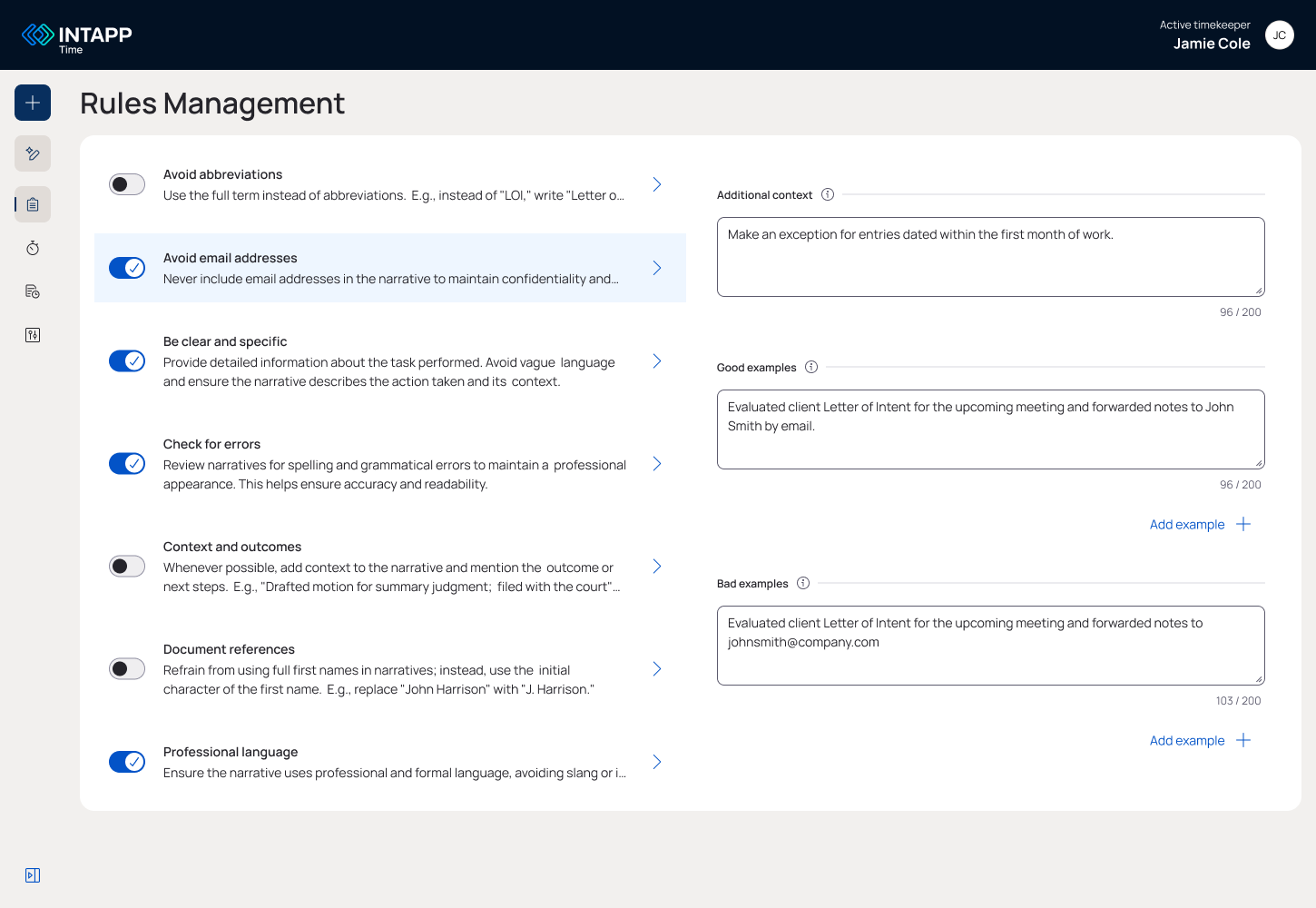Open the JC user avatar
The width and height of the screenshot is (1316, 908).
(x=1280, y=35)
